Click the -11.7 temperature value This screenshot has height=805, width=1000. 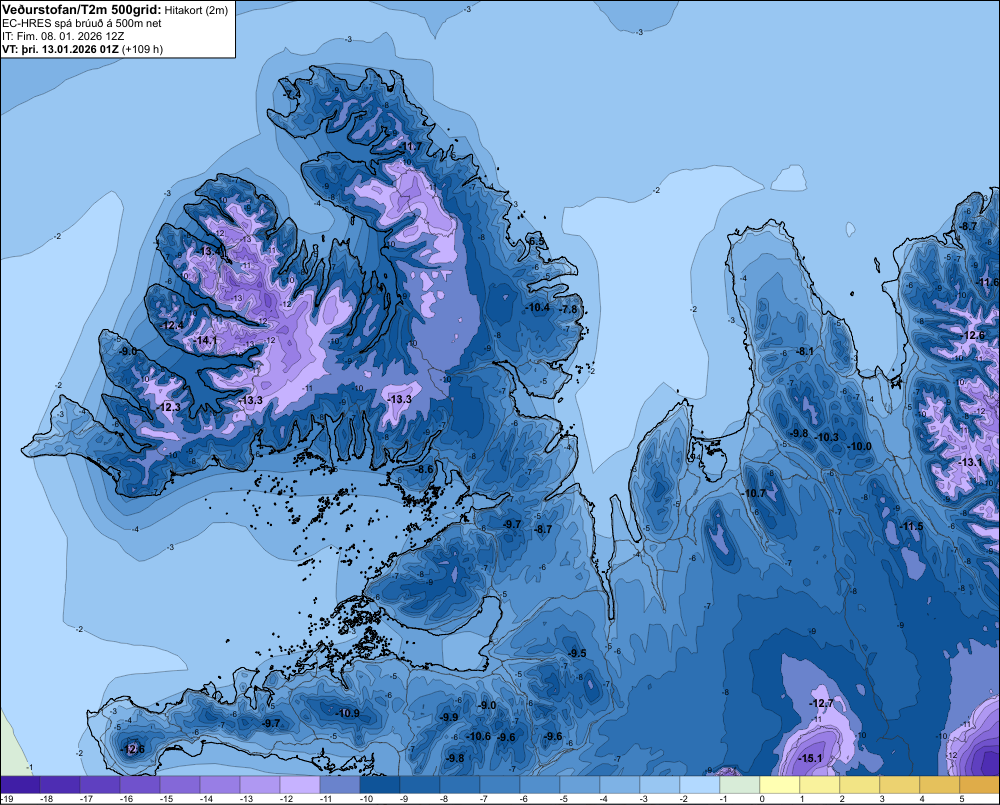click(x=410, y=147)
